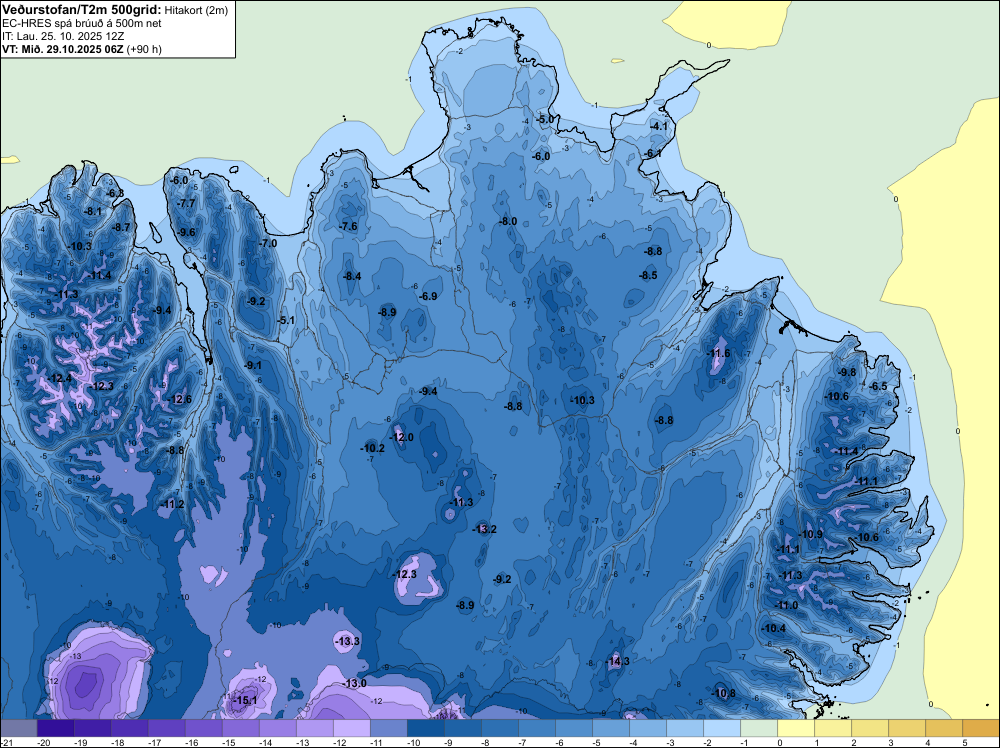The width and height of the screenshot is (1000, 748).
Task: Click the -6.5 temperature label
Action: 878,386
